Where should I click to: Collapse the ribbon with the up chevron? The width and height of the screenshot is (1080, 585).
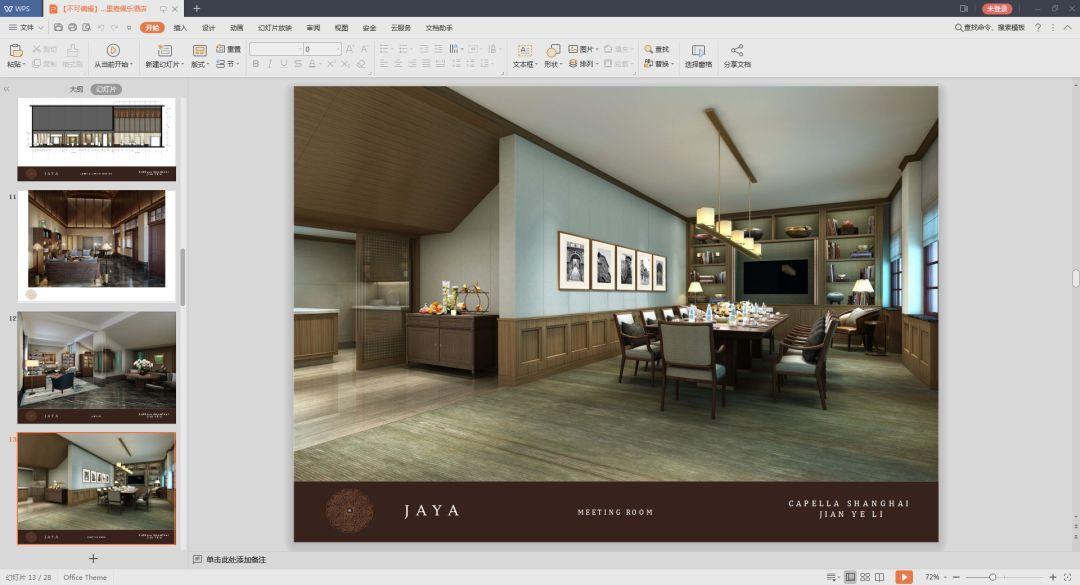[x=1068, y=28]
